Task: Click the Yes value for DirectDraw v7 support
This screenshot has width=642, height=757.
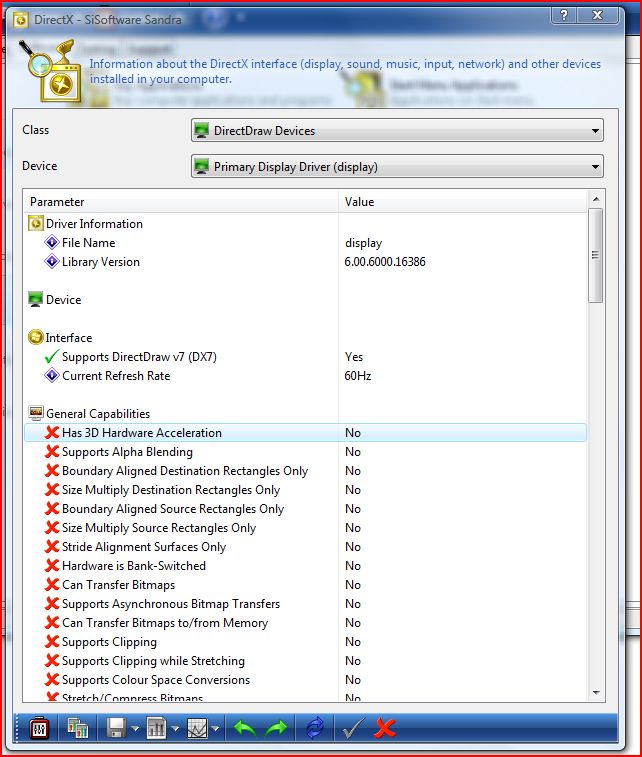Action: point(354,357)
